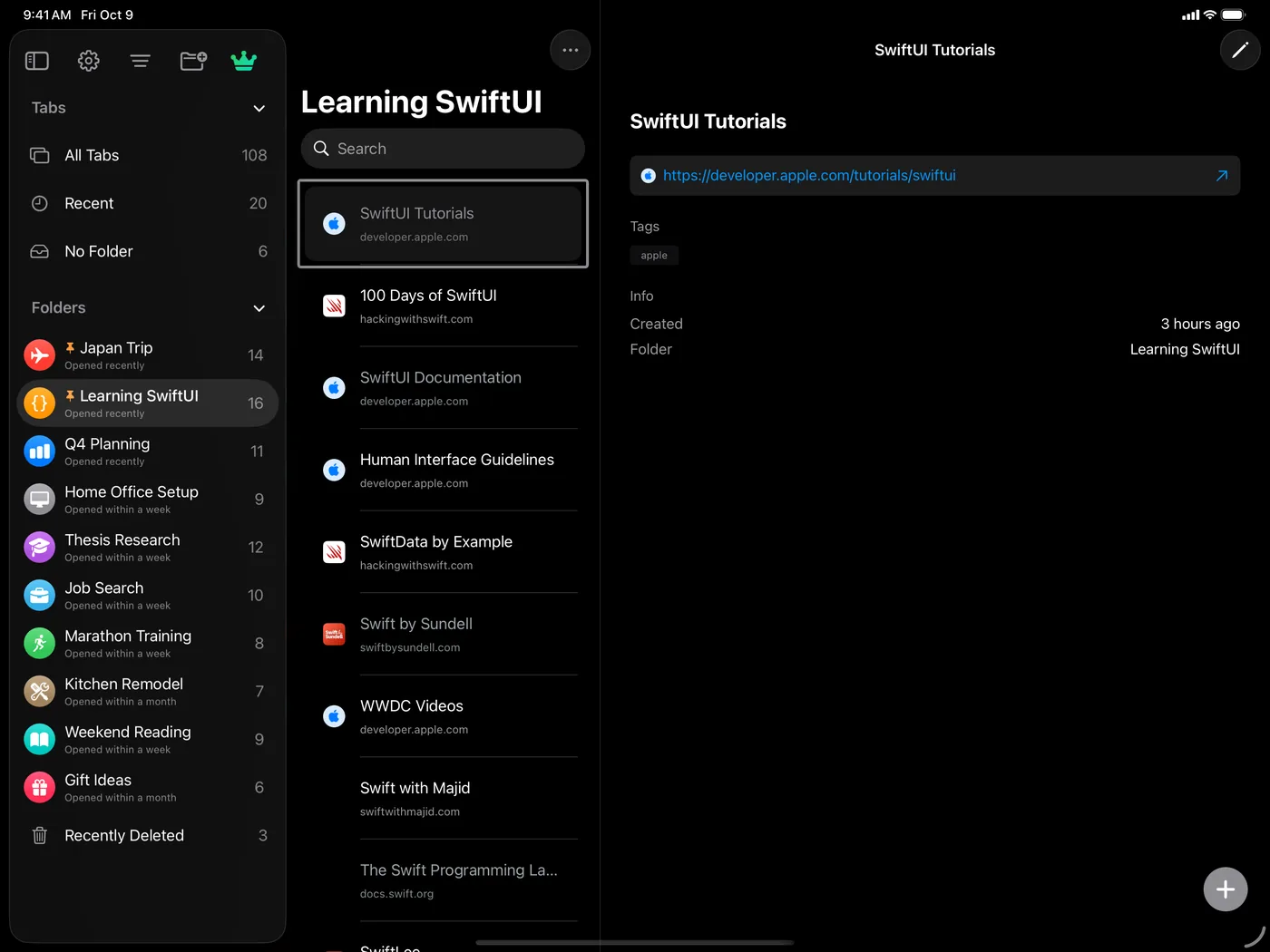
Task: Open the green crown premium icon
Action: [244, 61]
